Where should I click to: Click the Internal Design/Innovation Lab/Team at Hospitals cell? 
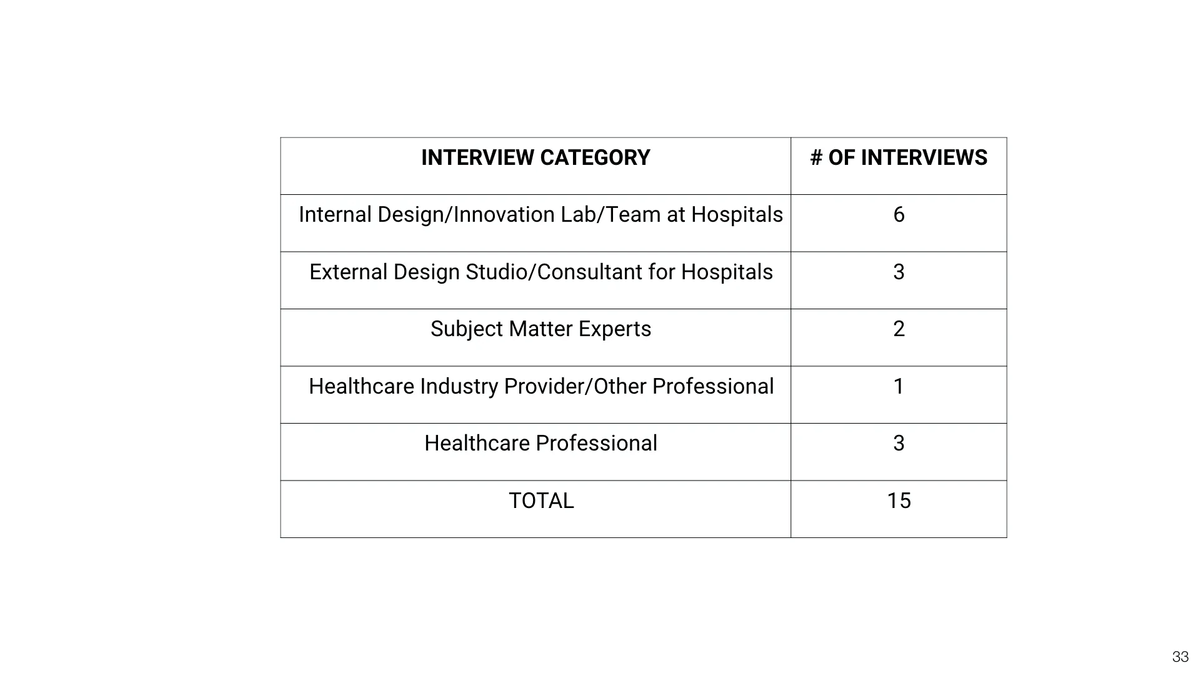coord(535,223)
